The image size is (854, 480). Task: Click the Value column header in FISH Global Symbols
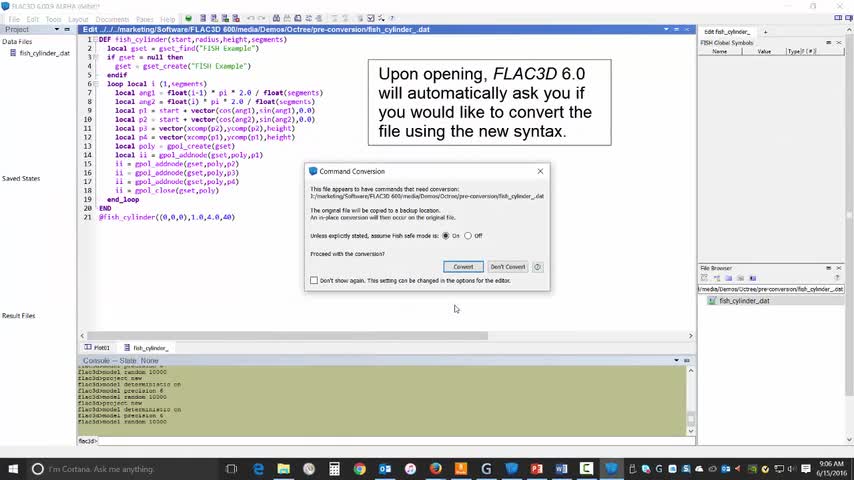click(x=764, y=52)
